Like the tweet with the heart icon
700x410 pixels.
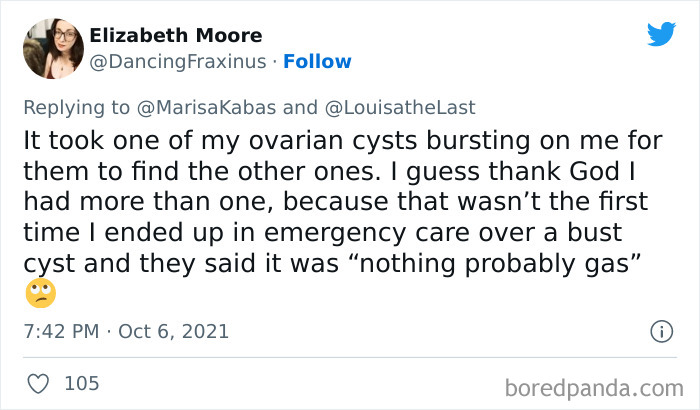(39, 383)
